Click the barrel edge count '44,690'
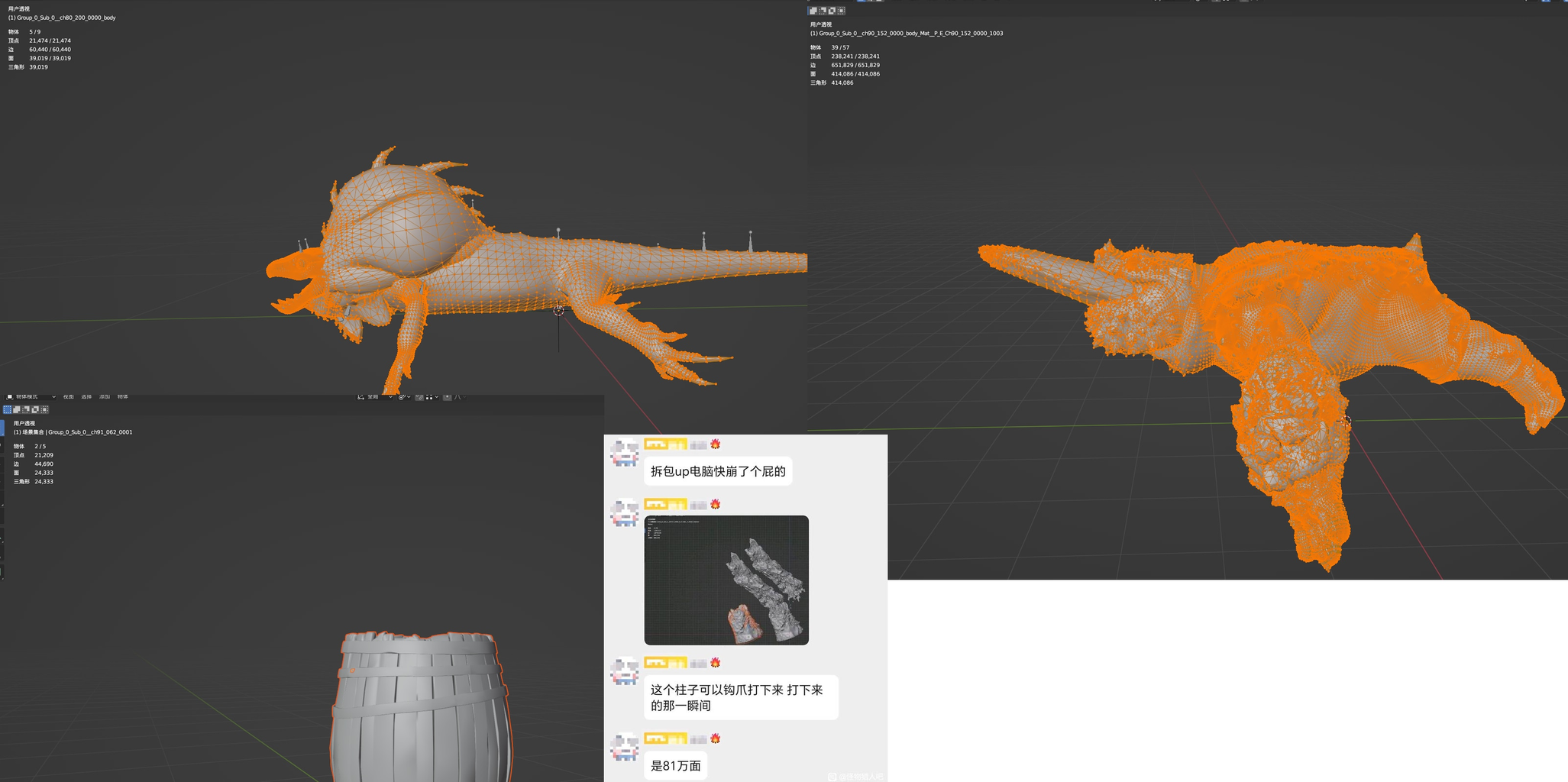1568x782 pixels. point(44,464)
